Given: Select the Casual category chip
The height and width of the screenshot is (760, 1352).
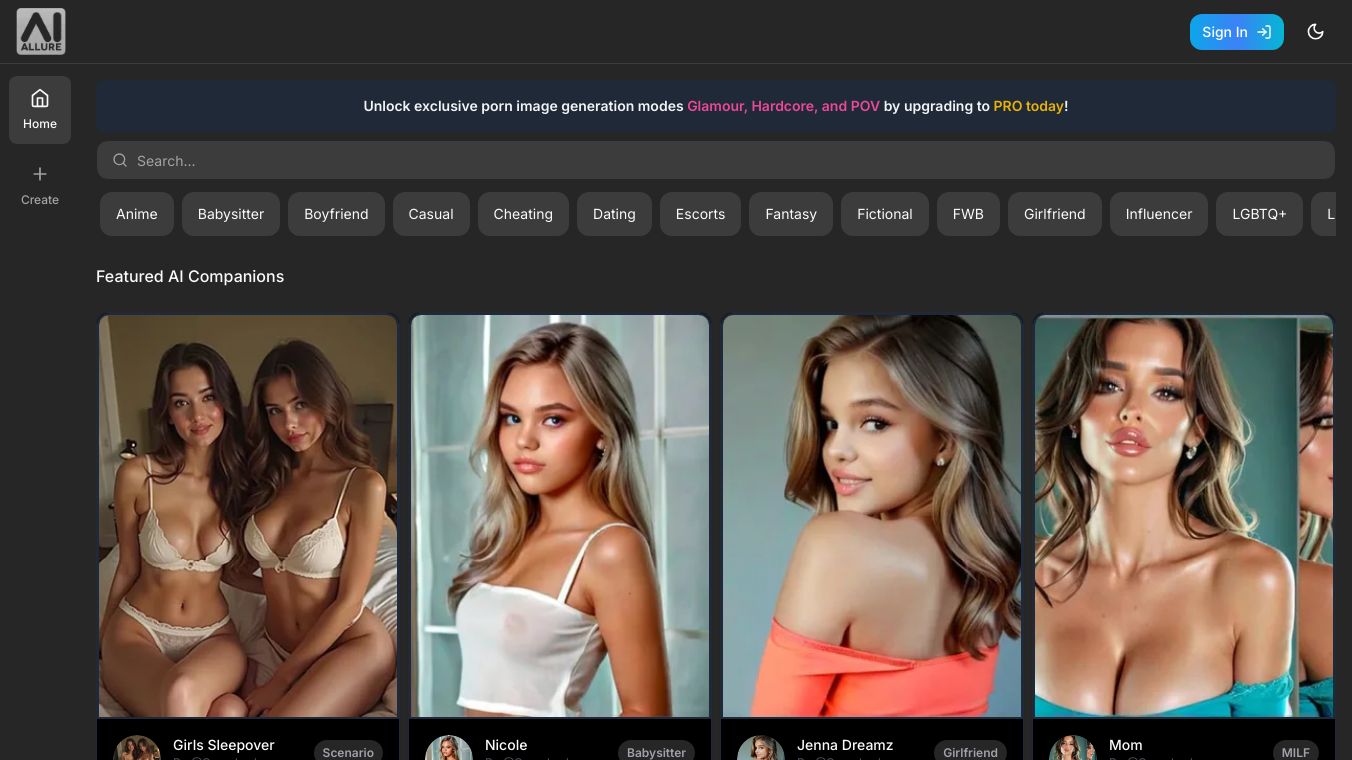Looking at the screenshot, I should [431, 214].
